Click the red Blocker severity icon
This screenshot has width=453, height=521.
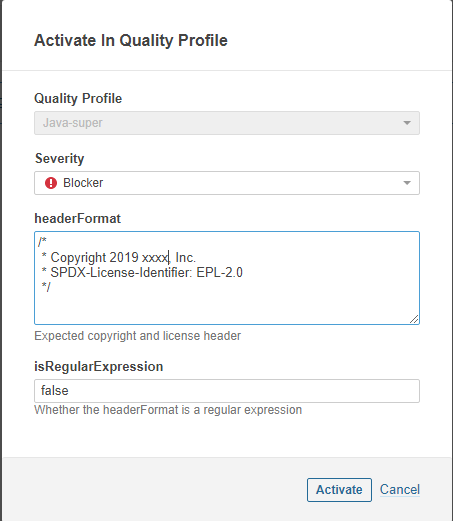(x=51, y=183)
